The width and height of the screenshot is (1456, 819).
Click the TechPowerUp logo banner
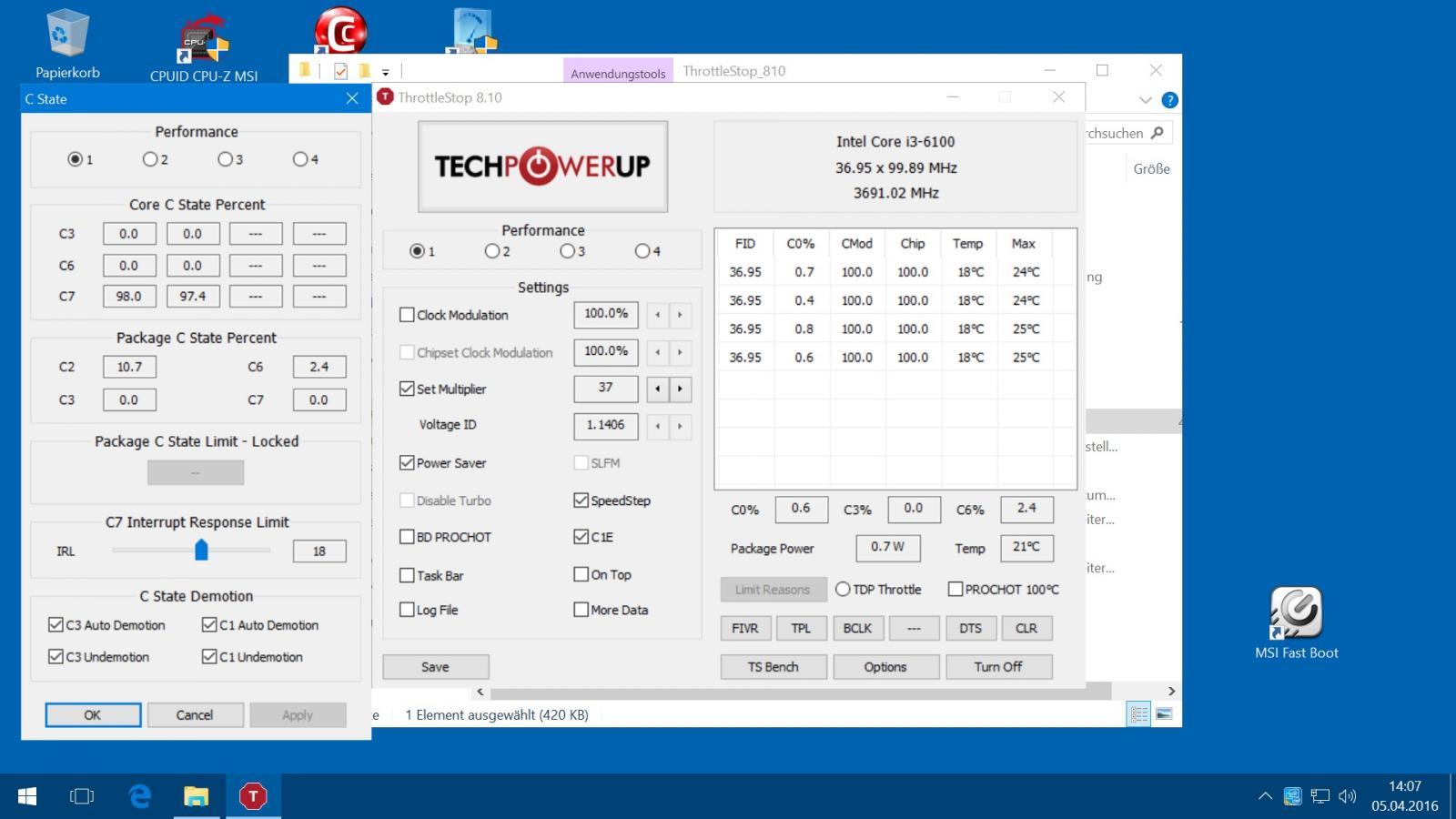542,167
